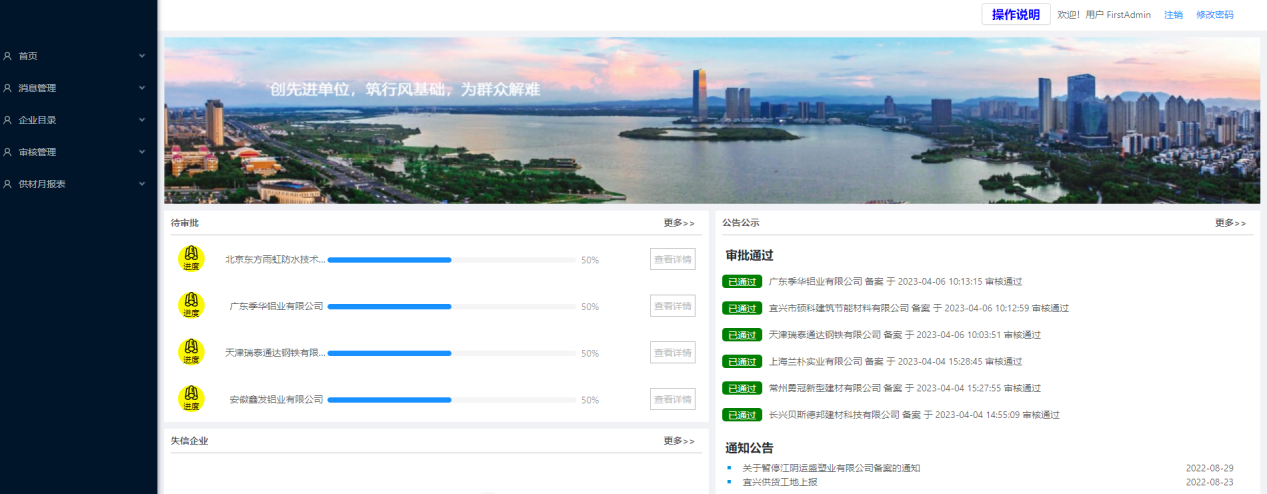
Task: Click the yellow progress icon beside 天津瑞泰通达钢铁
Action: point(191,352)
